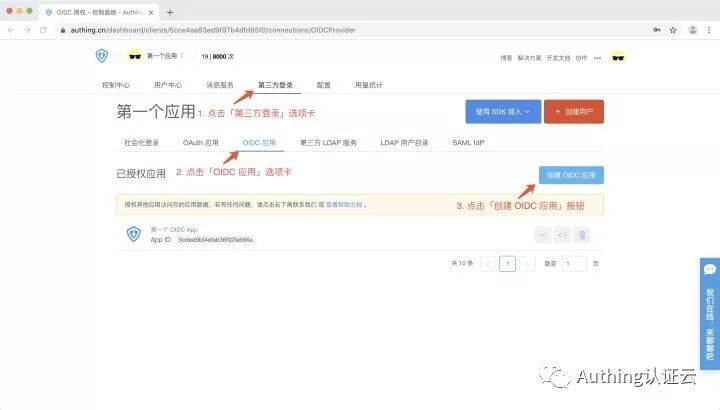
Task: Go to 控制中心 tab
Action: 116,85
